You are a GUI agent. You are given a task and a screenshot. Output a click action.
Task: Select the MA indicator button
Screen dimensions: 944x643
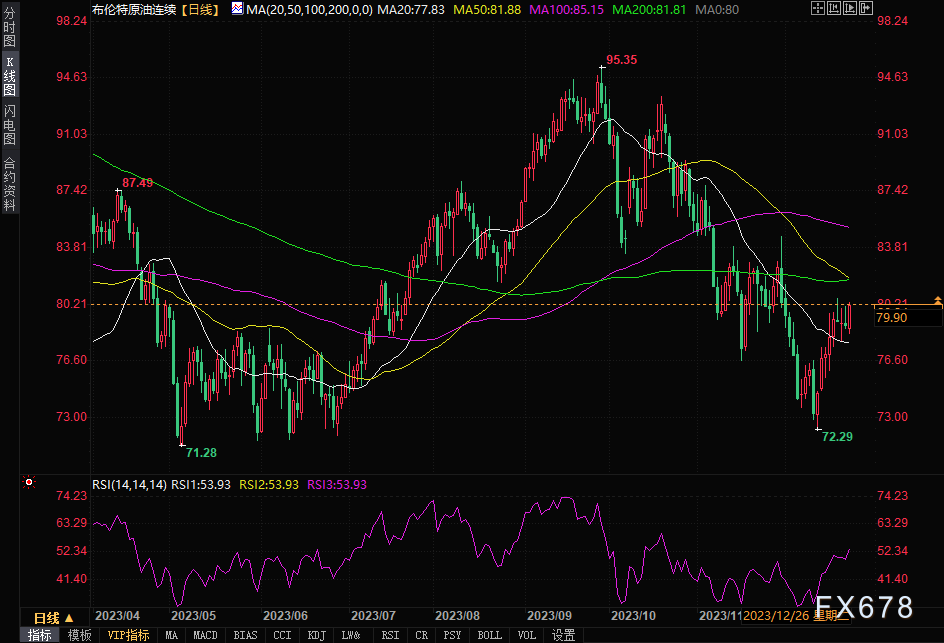(x=172, y=635)
